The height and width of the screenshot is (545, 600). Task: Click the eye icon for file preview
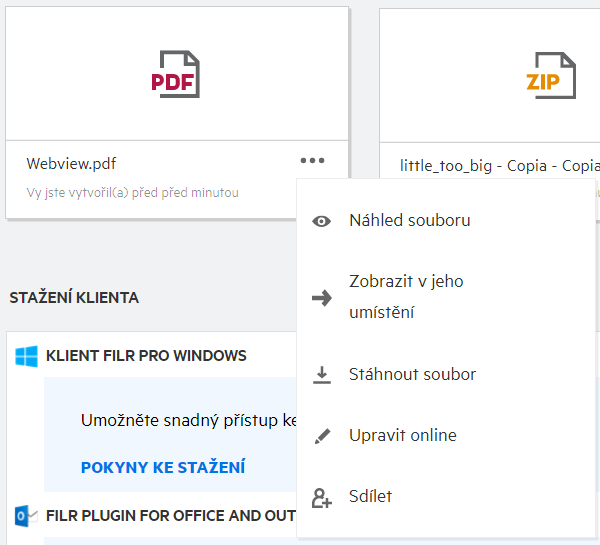[321, 221]
